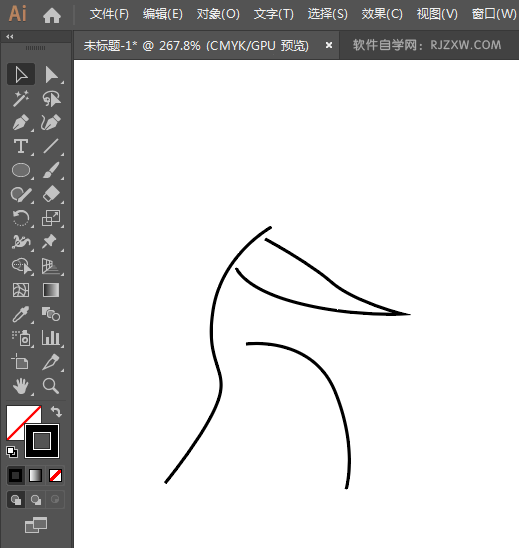This screenshot has width=519, height=548.
Task: Click the Stroke color swatch
Action: pos(42,441)
